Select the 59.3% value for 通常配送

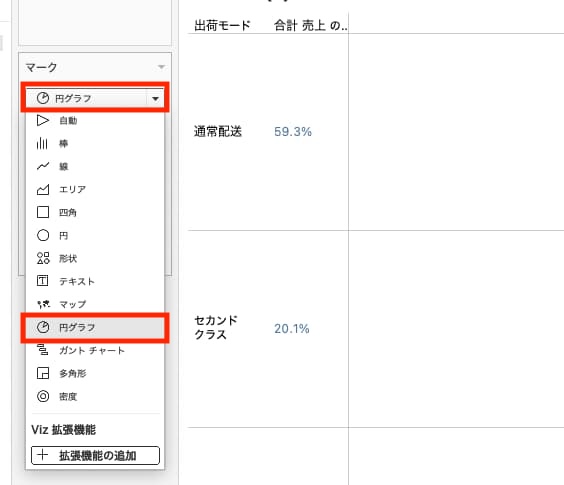(x=293, y=132)
